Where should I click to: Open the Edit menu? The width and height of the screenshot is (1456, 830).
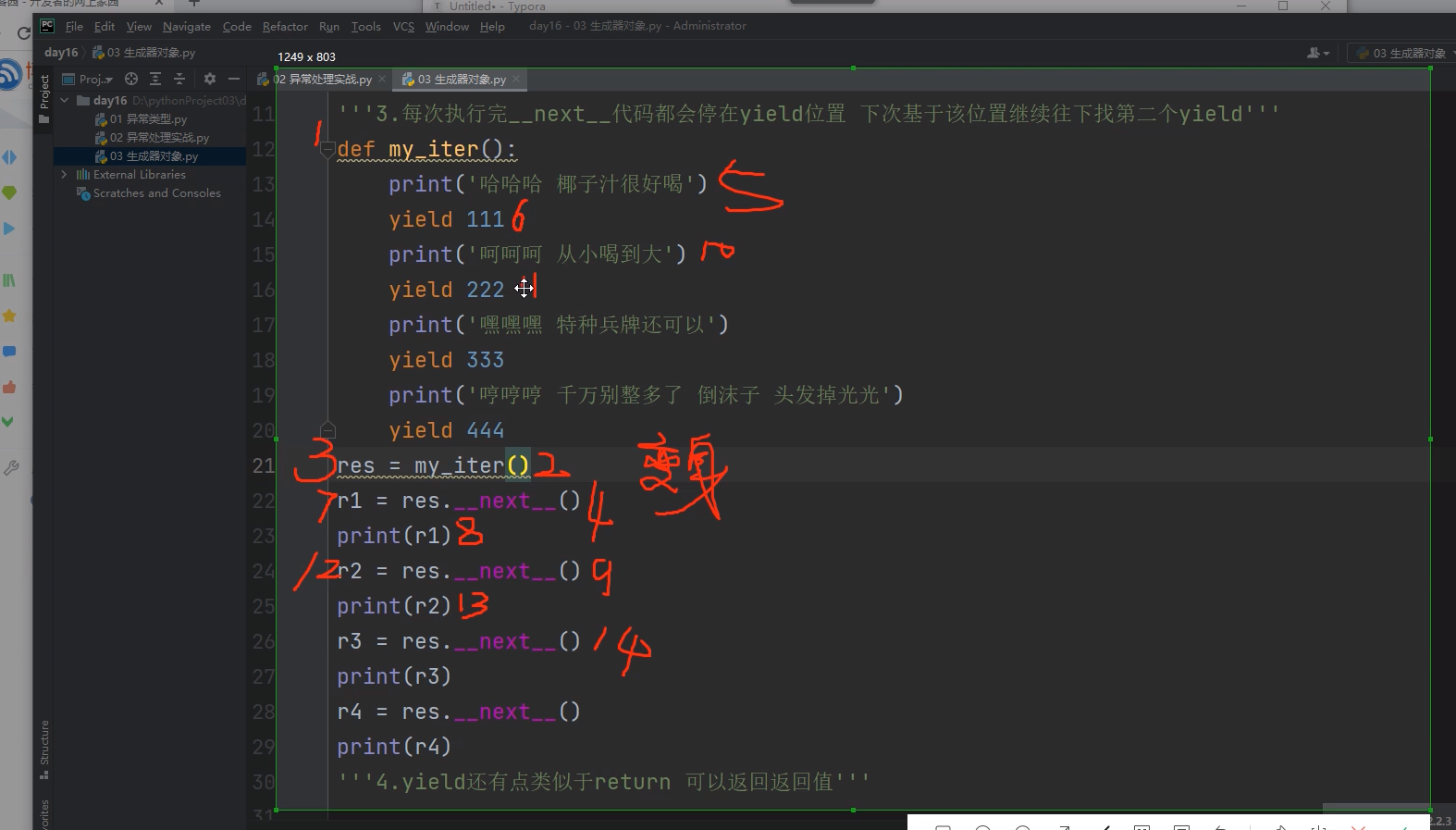(x=105, y=27)
